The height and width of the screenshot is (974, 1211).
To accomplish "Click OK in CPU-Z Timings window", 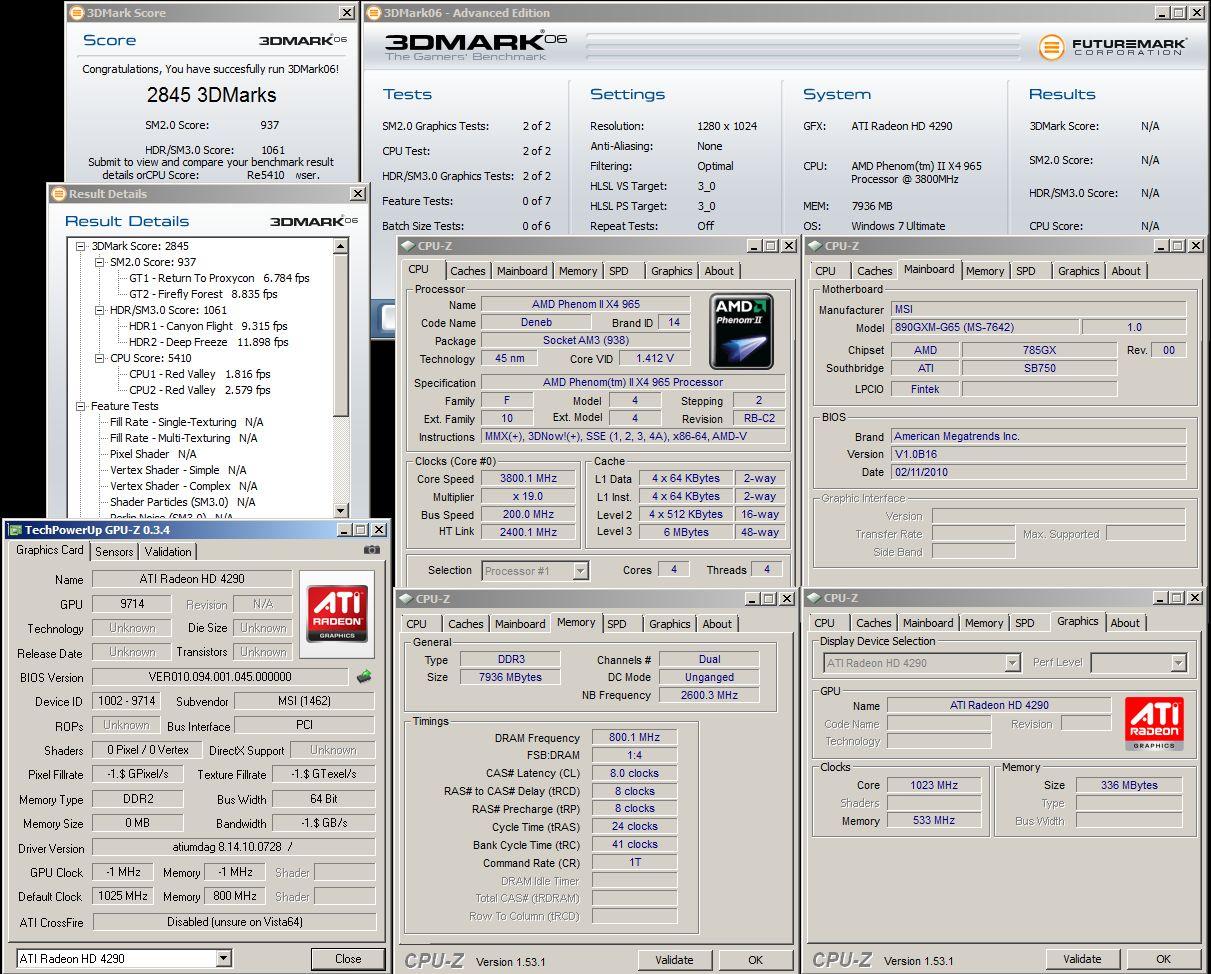I will 755,960.
